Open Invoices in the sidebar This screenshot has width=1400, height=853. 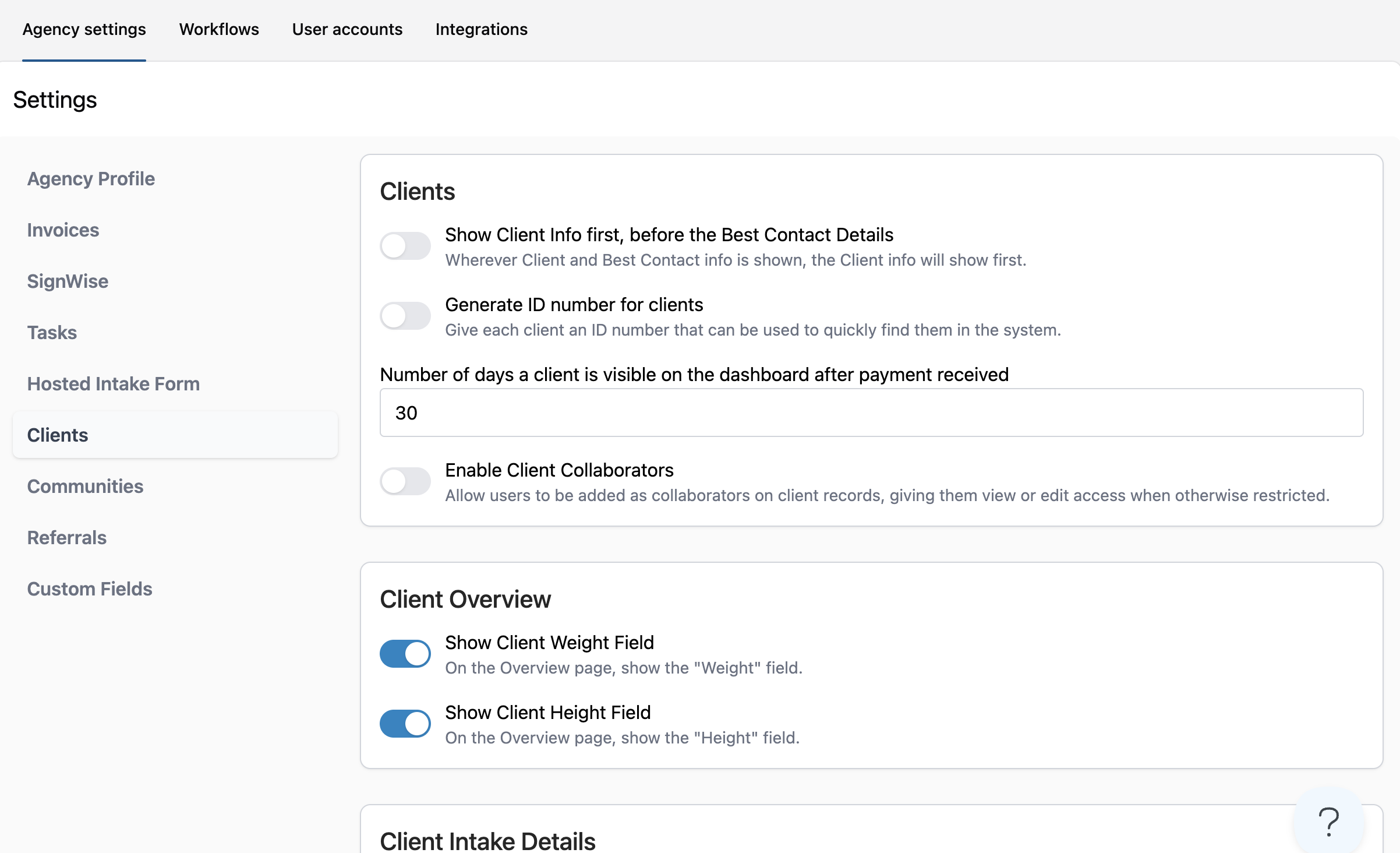(63, 230)
